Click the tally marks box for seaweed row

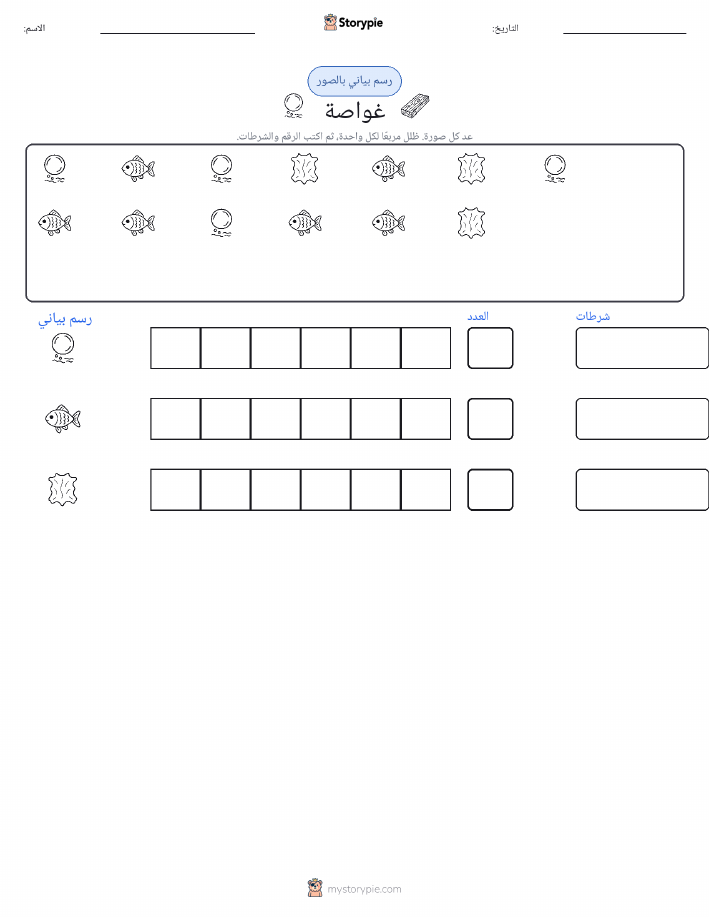[x=642, y=489]
